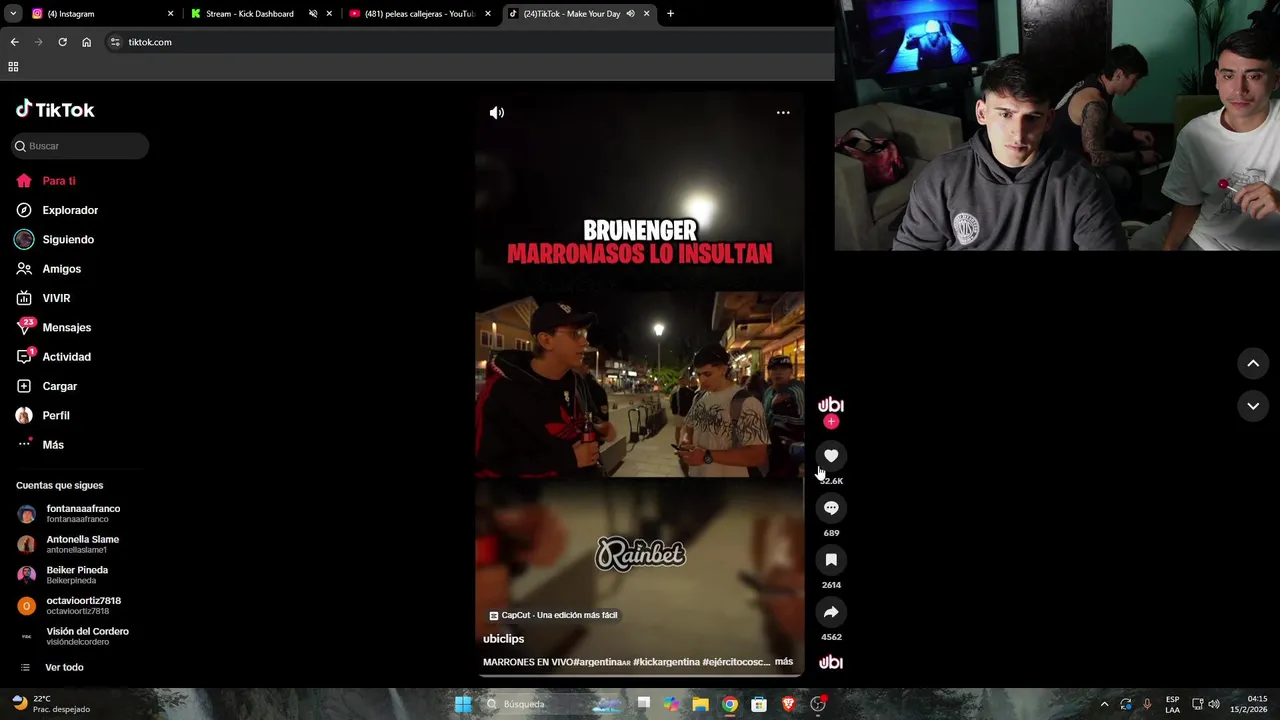1280x720 pixels.
Task: Open Google Chrome from taskbar
Action: point(730,704)
